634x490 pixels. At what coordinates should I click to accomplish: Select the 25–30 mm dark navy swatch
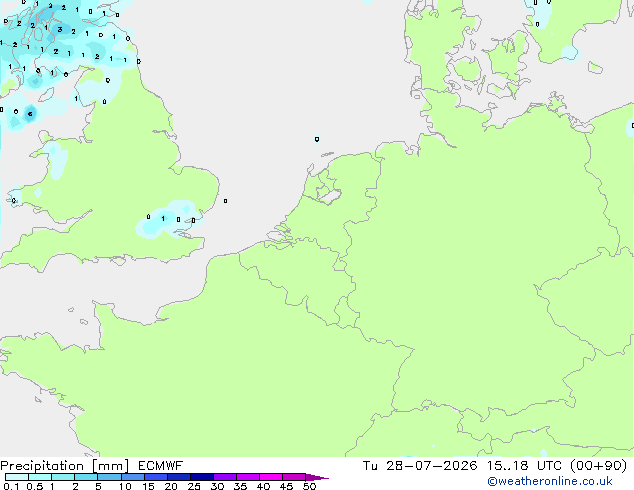tap(202, 477)
